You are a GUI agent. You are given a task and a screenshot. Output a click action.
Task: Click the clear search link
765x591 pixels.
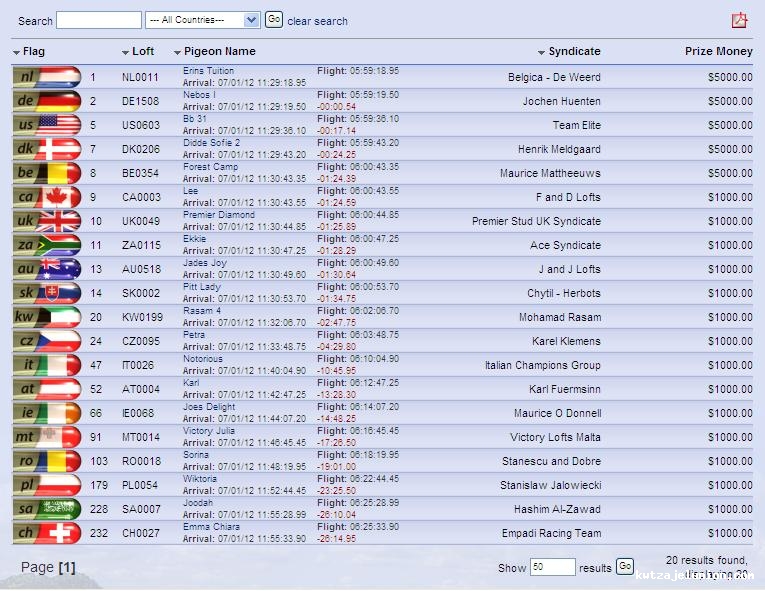tap(317, 21)
